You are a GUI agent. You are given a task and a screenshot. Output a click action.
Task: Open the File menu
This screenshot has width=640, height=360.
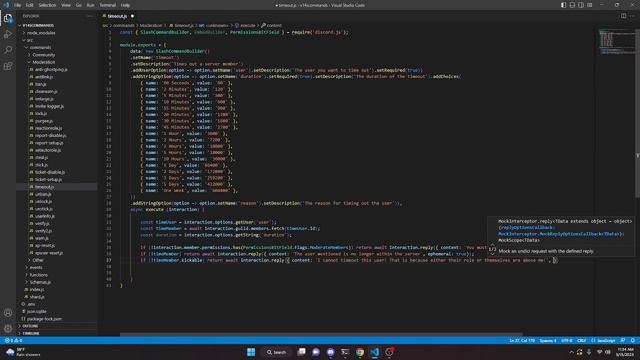18,5
